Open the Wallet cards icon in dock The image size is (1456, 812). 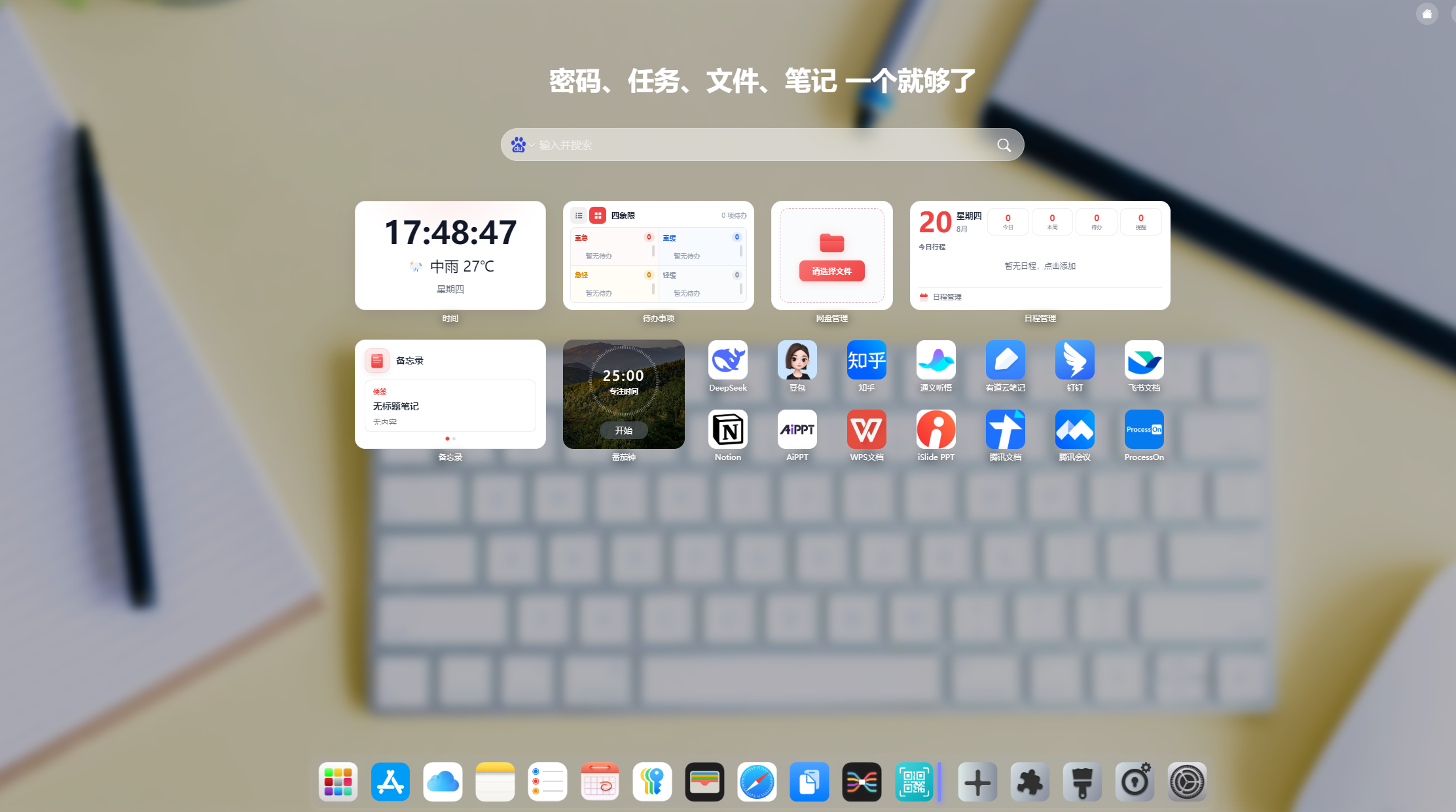[x=704, y=782]
